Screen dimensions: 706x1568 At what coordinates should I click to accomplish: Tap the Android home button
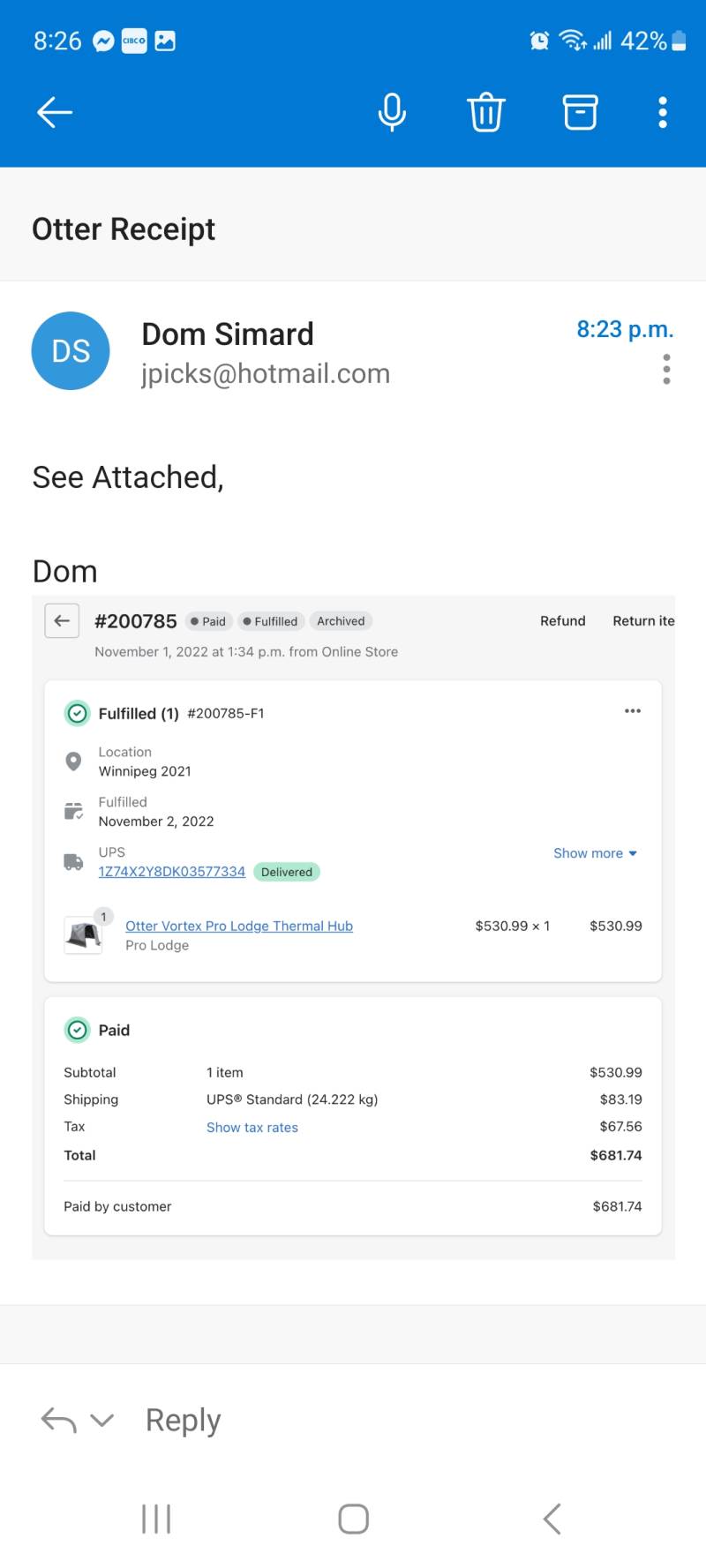(353, 1519)
